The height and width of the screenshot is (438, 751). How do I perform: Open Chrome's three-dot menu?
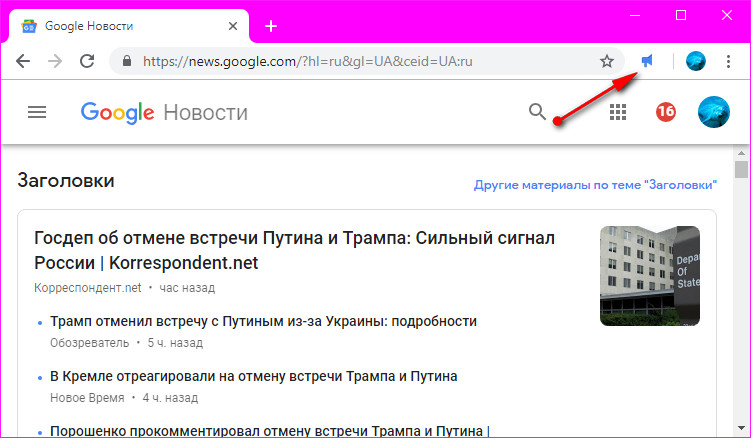coord(729,61)
